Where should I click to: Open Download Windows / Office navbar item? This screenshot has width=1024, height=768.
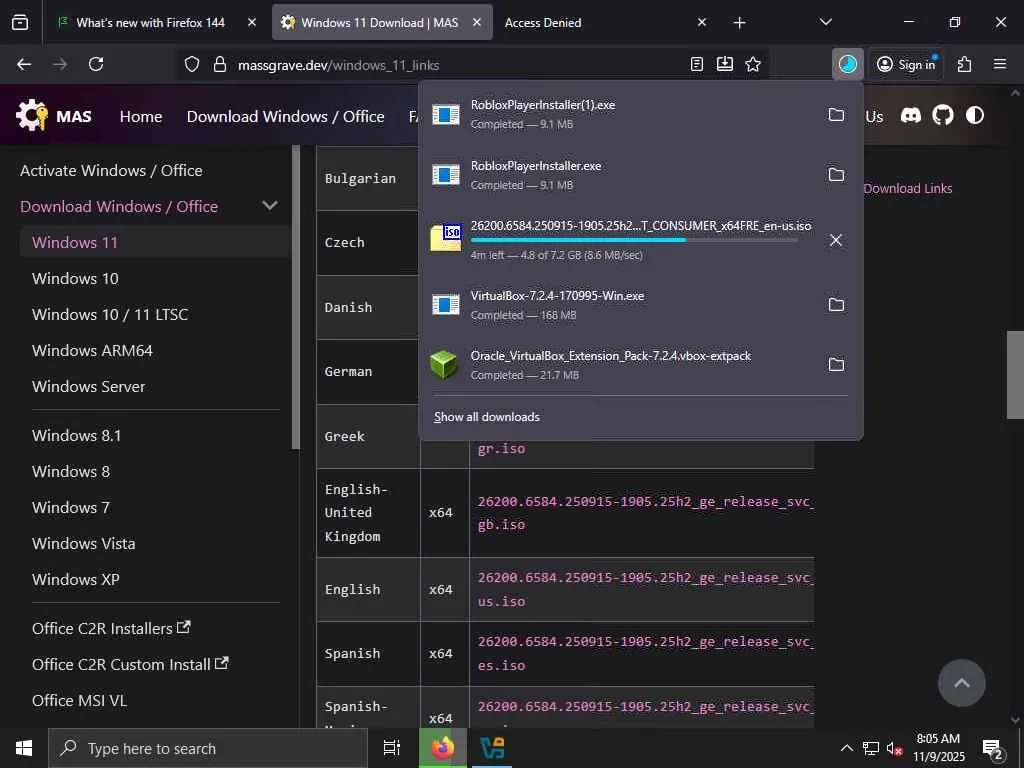tap(285, 116)
